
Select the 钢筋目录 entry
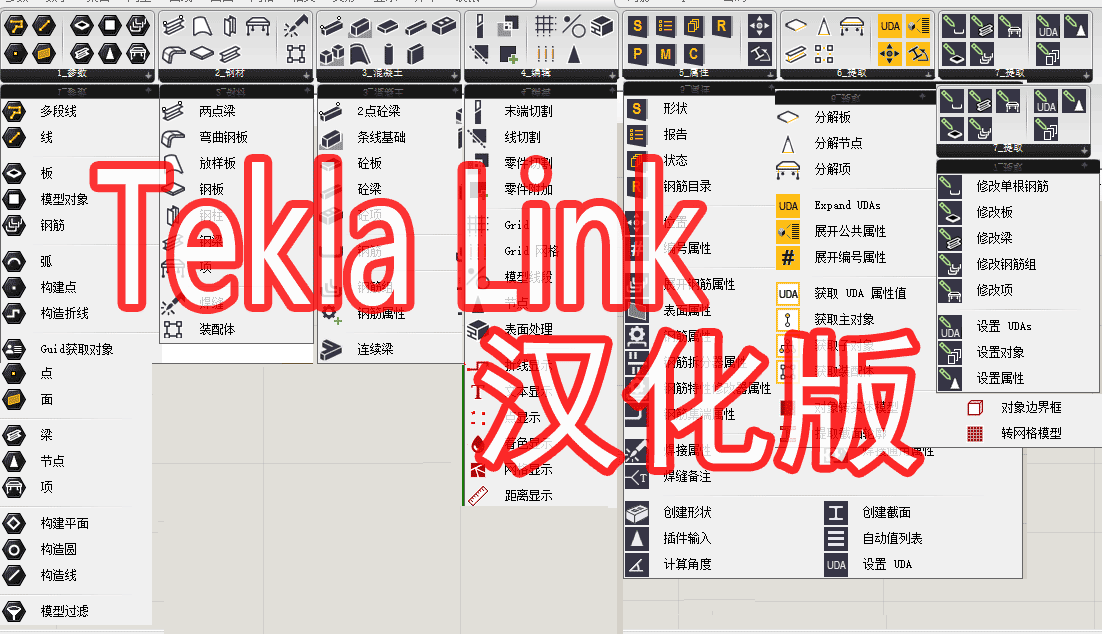click(687, 186)
